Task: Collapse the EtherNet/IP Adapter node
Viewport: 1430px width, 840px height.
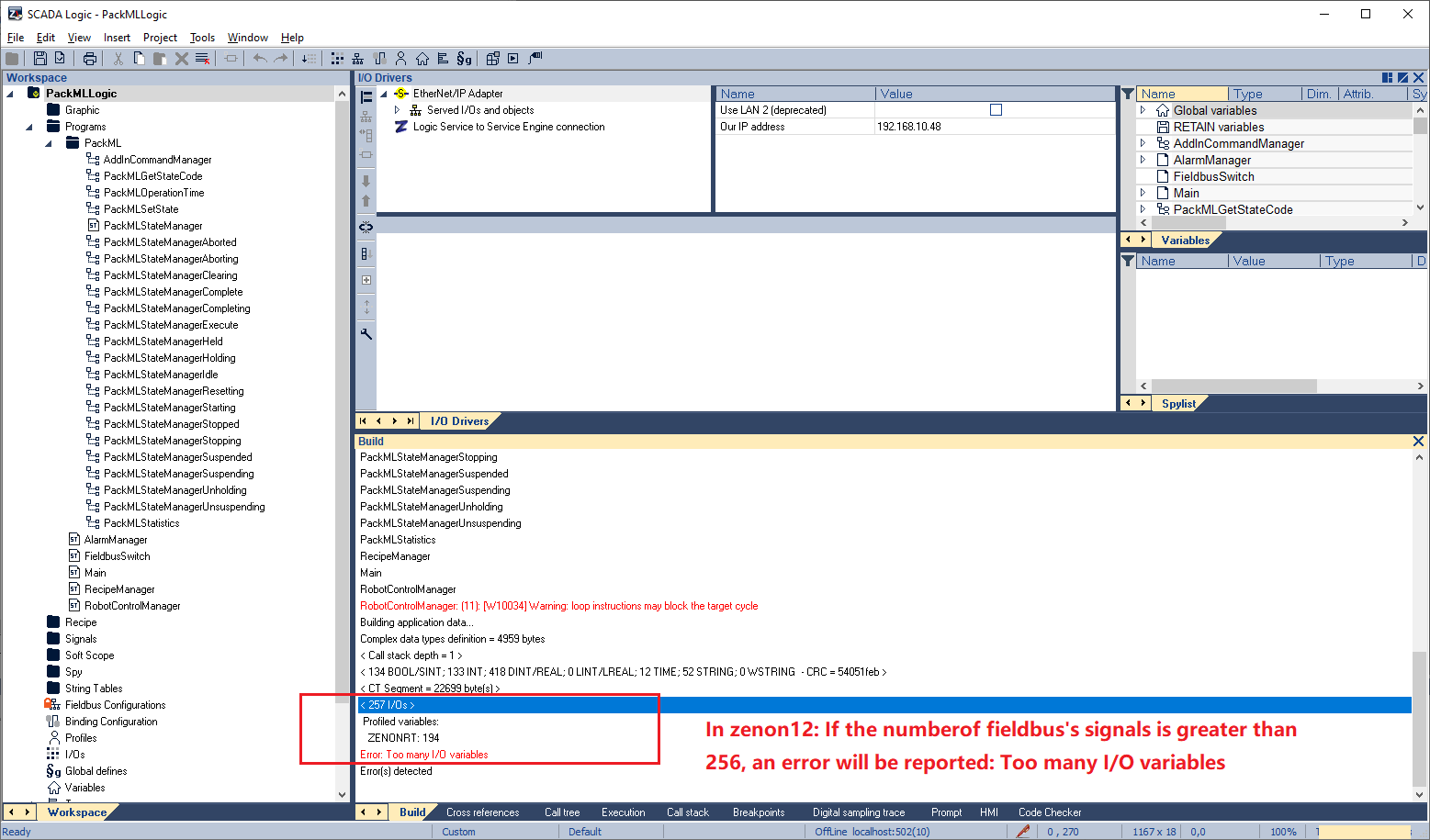Action: 384,94
